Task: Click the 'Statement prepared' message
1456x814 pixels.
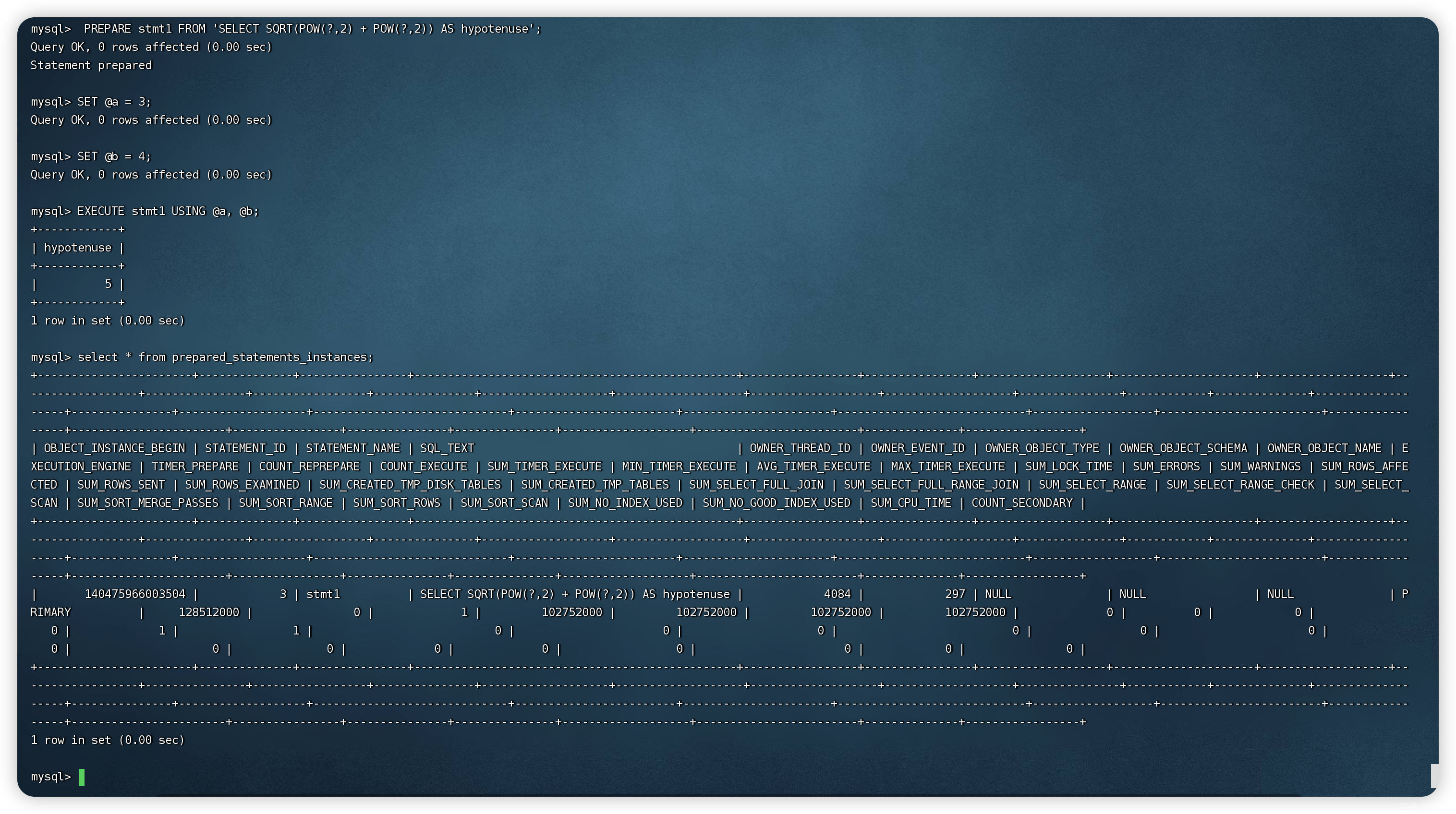Action: point(91,66)
